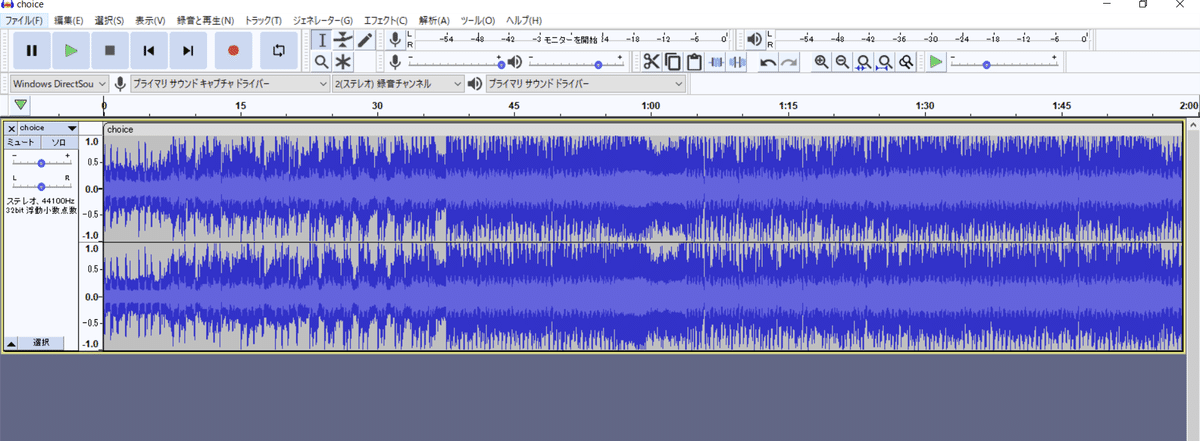Open the トラック(T) menu
Image resolution: width=1200 pixels, height=441 pixels.
[x=263, y=20]
